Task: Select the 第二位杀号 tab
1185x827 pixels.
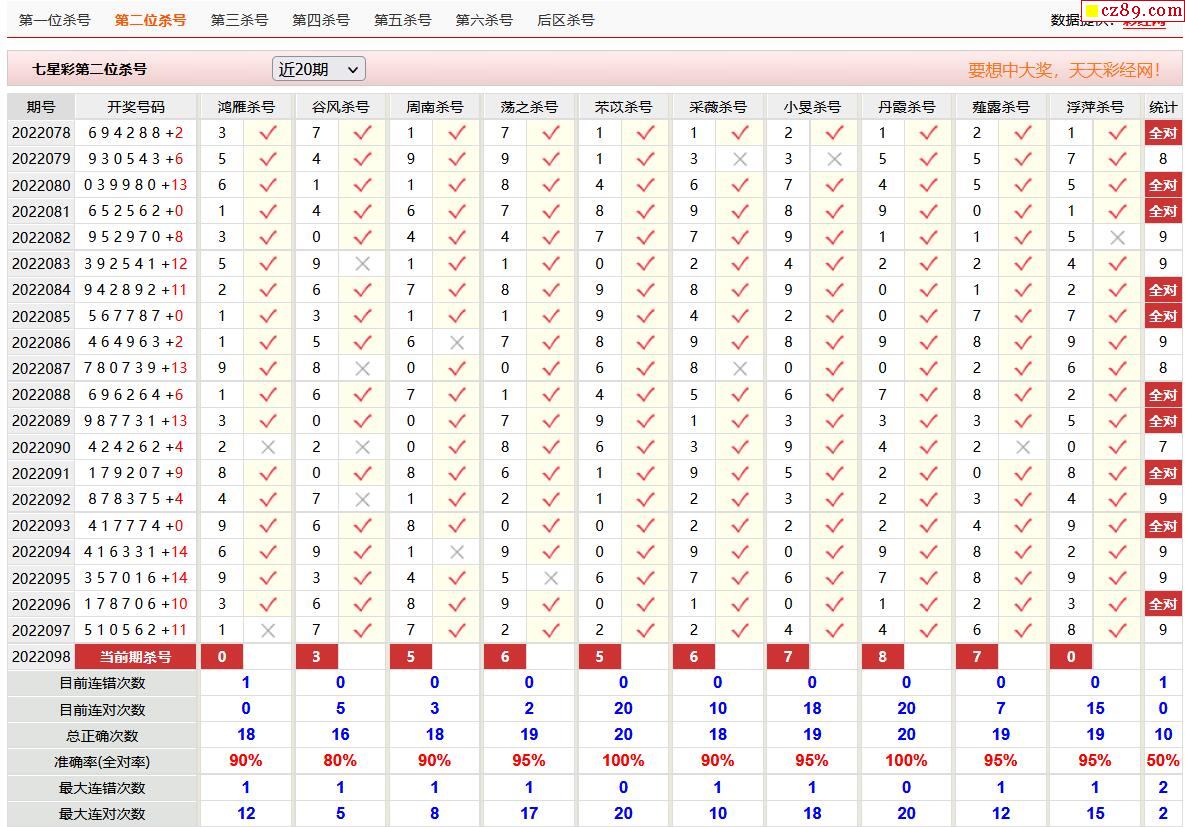Action: pyautogui.click(x=150, y=20)
